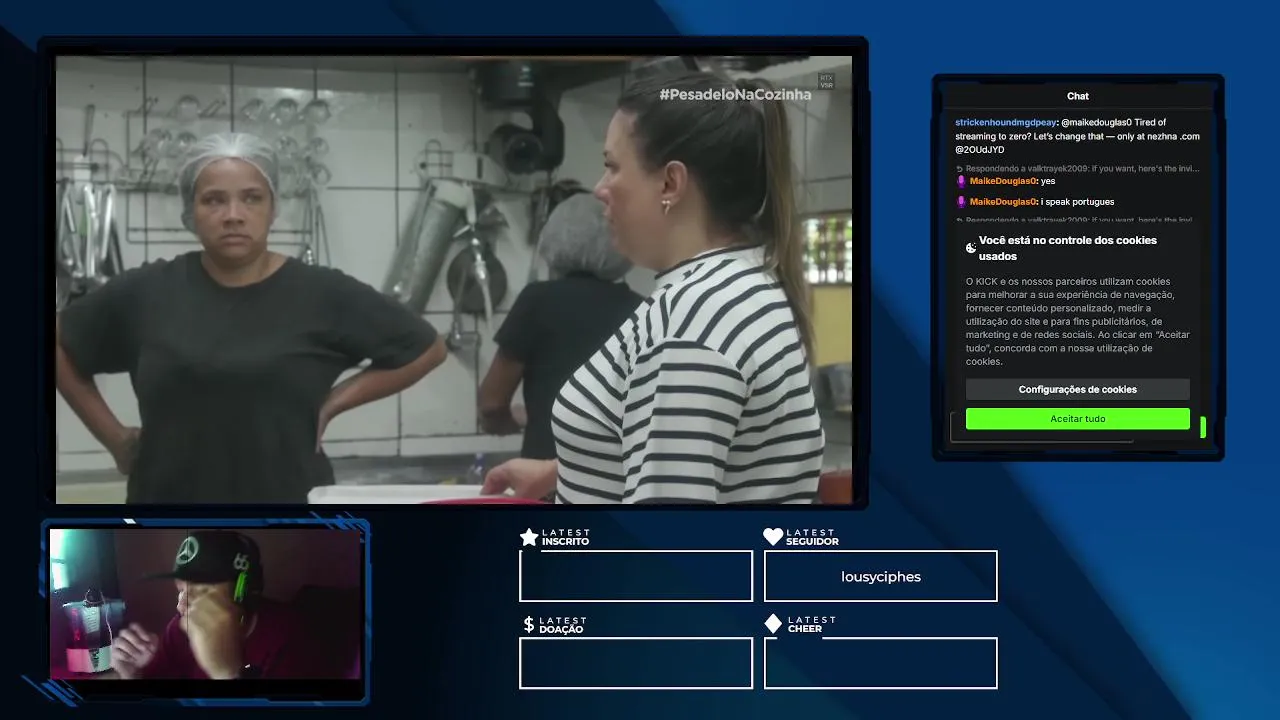Image resolution: width=1280 pixels, height=720 pixels.
Task: Click the purple mic badge beside 'yes' message
Action: [x=961, y=181]
